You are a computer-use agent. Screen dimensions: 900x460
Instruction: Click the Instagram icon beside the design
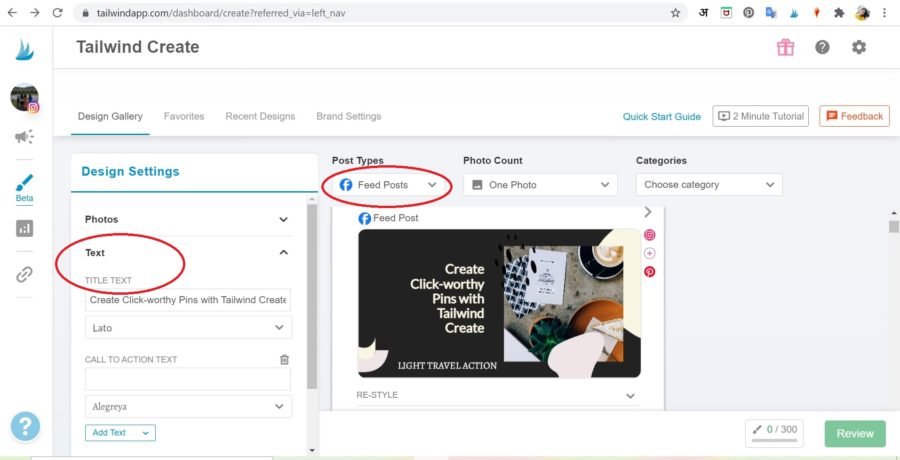[650, 235]
